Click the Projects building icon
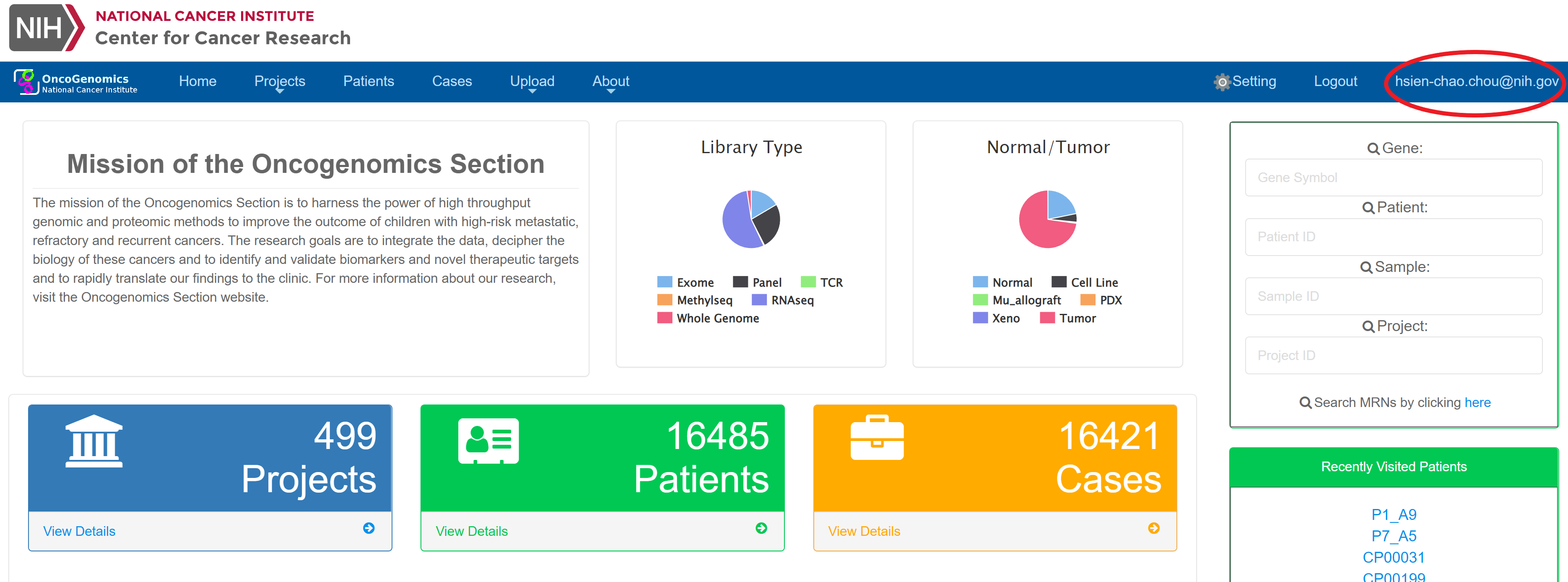This screenshot has width=1568, height=582. point(94,442)
